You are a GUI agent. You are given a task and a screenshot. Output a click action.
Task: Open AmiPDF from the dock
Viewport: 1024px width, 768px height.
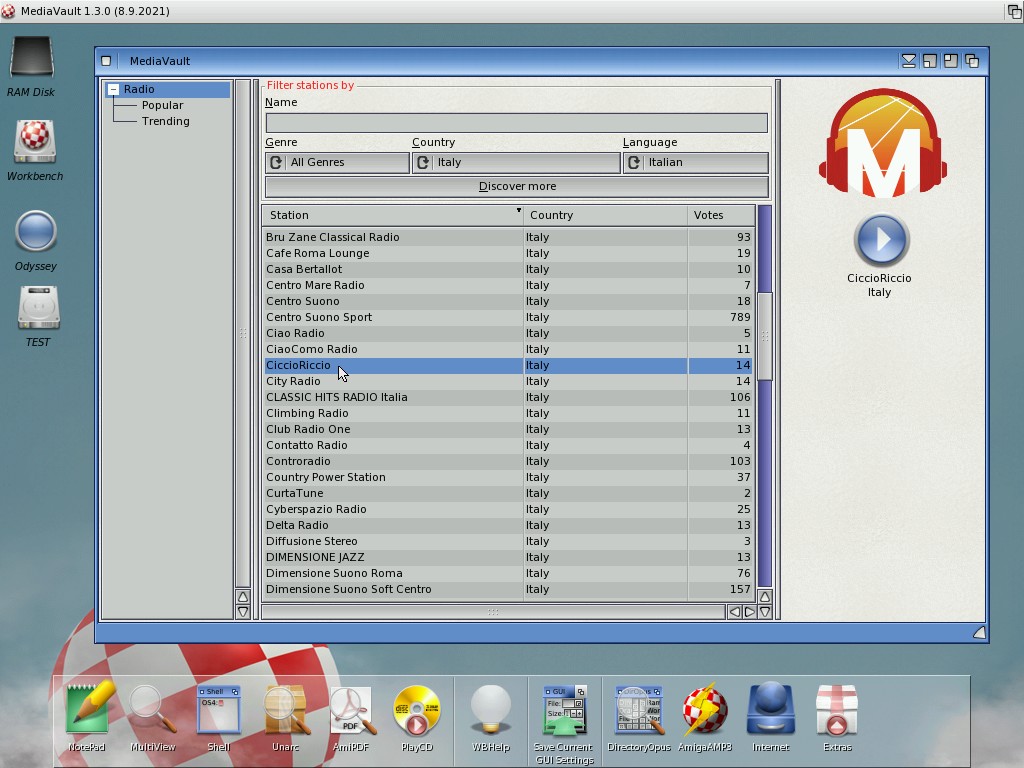tap(351, 711)
